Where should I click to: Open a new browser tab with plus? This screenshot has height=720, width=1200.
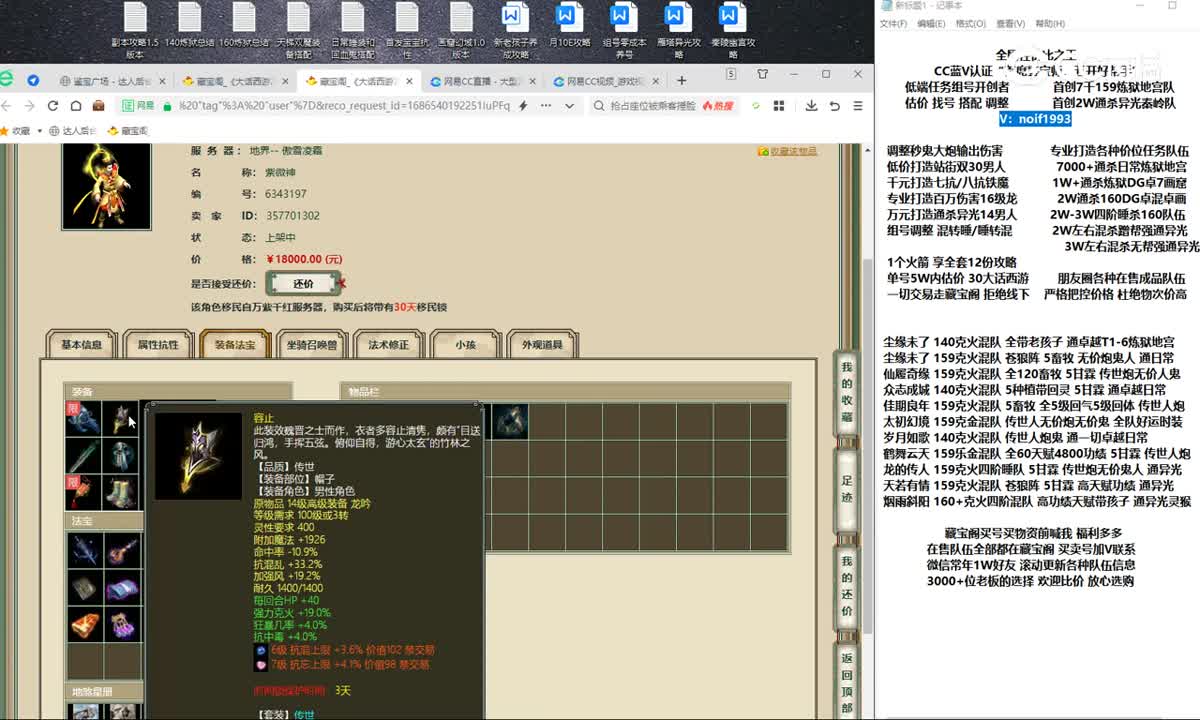681,81
